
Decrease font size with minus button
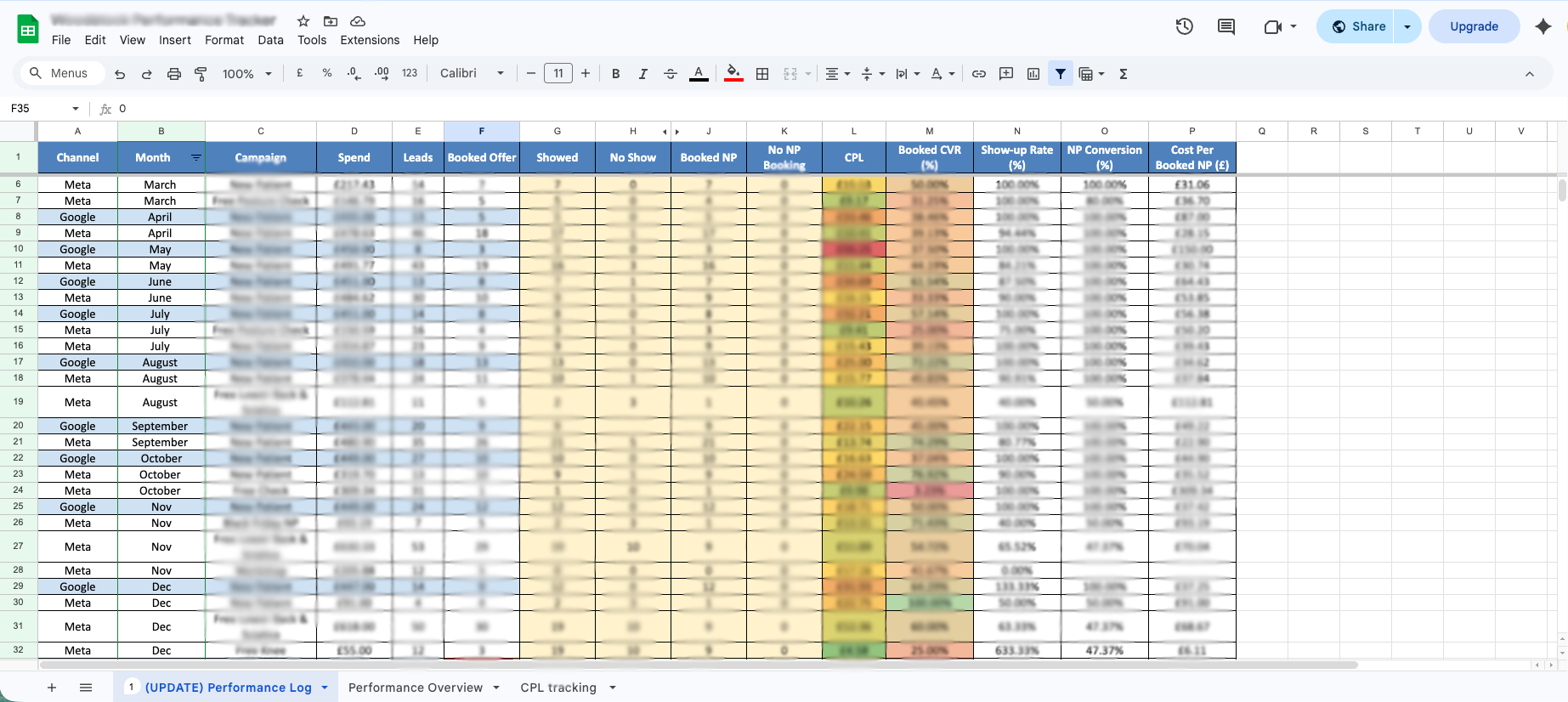point(531,74)
